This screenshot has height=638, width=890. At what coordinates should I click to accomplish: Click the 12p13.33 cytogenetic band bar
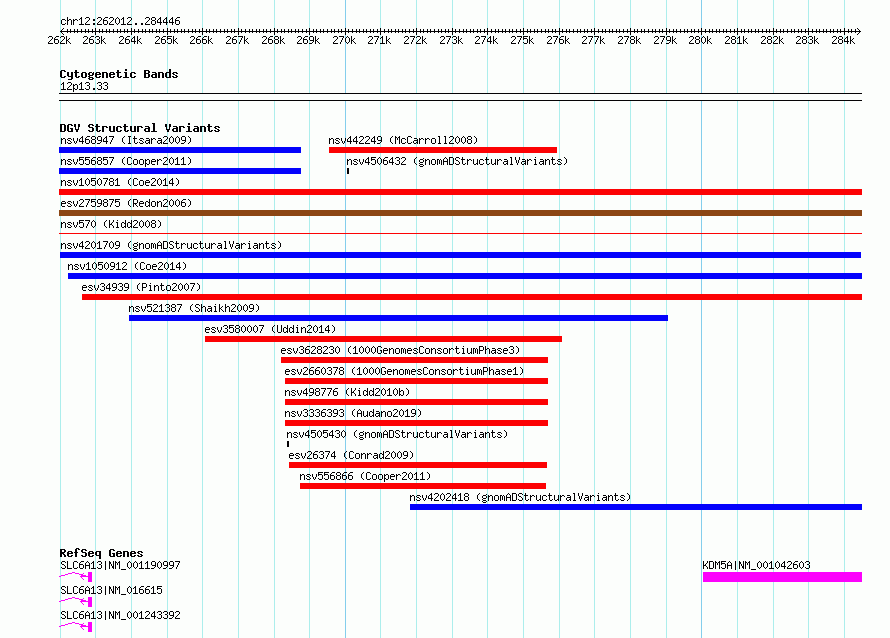point(460,97)
